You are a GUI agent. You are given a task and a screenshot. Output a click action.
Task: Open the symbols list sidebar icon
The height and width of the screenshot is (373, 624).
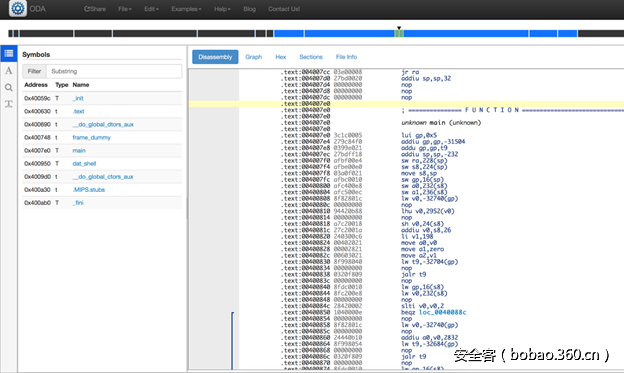pyautogui.click(x=9, y=53)
